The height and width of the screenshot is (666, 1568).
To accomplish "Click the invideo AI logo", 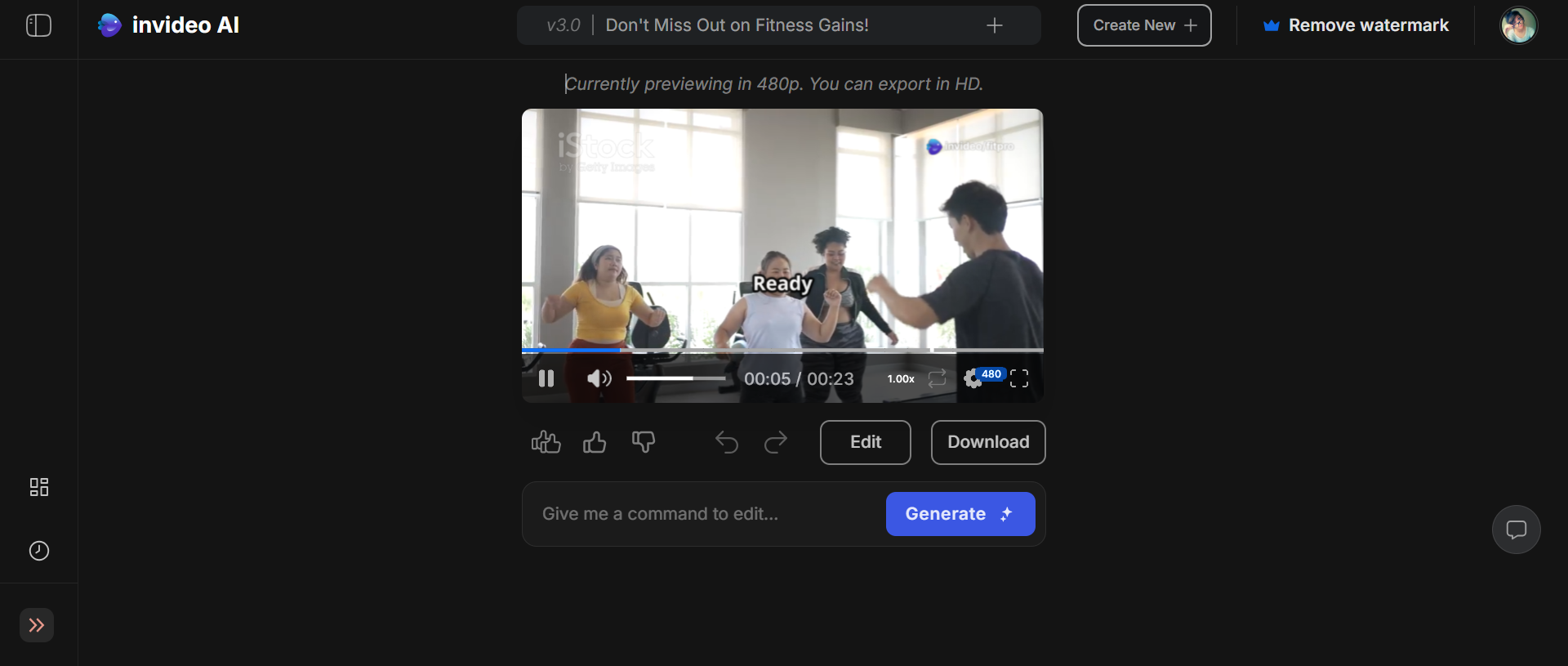I will [168, 25].
